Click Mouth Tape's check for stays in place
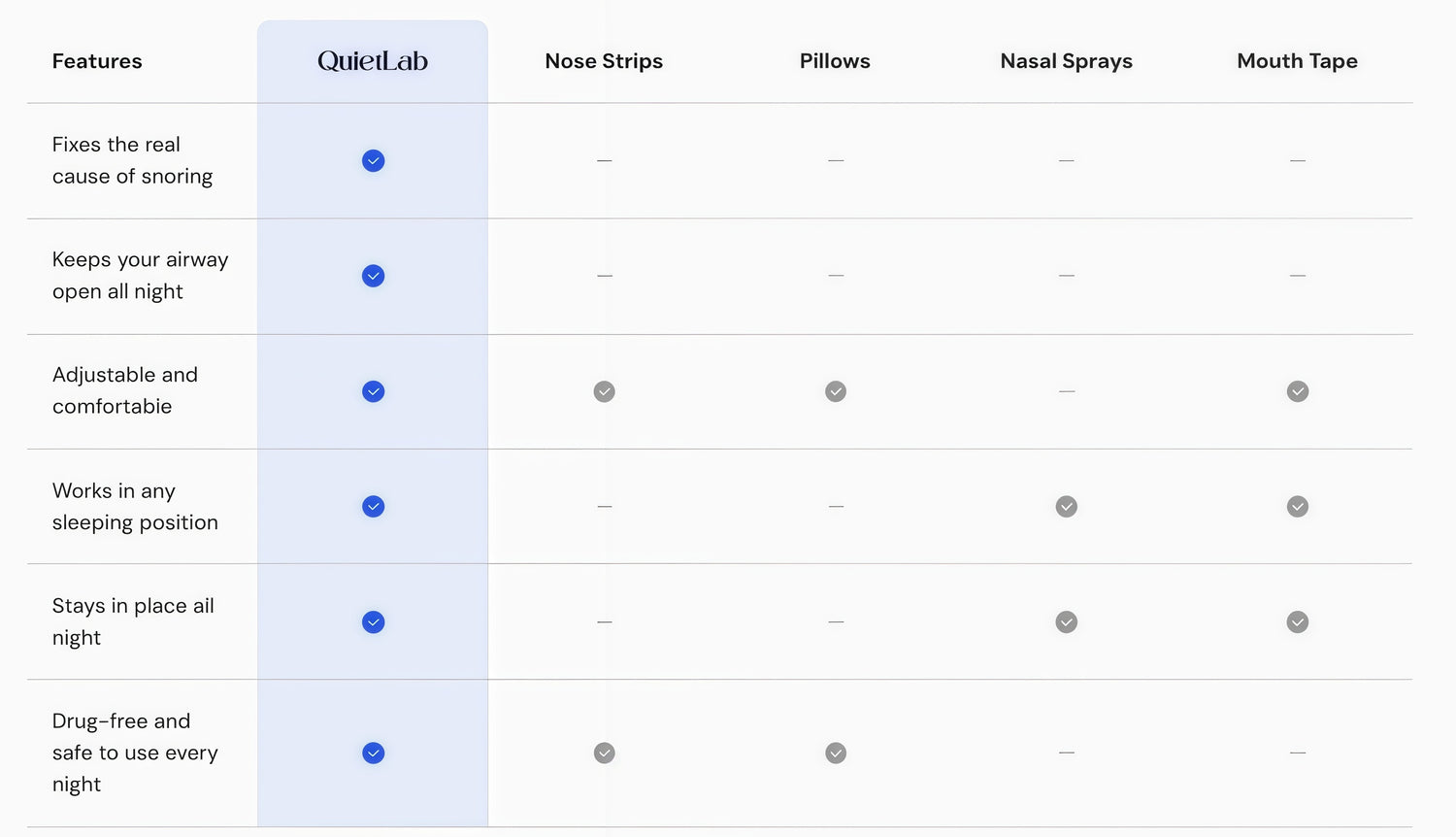This screenshot has width=1456, height=837. (x=1297, y=622)
